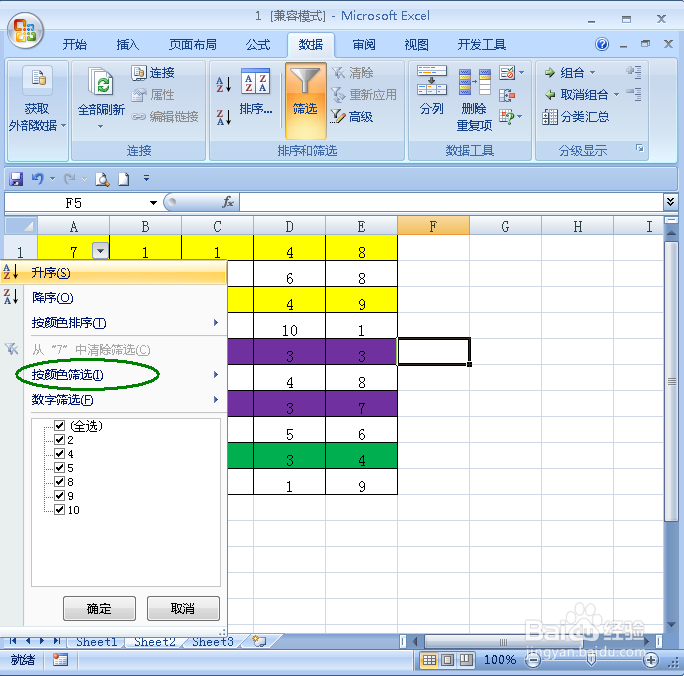Open the Review ribbon tab
Image resolution: width=684 pixels, height=676 pixels.
pos(364,44)
